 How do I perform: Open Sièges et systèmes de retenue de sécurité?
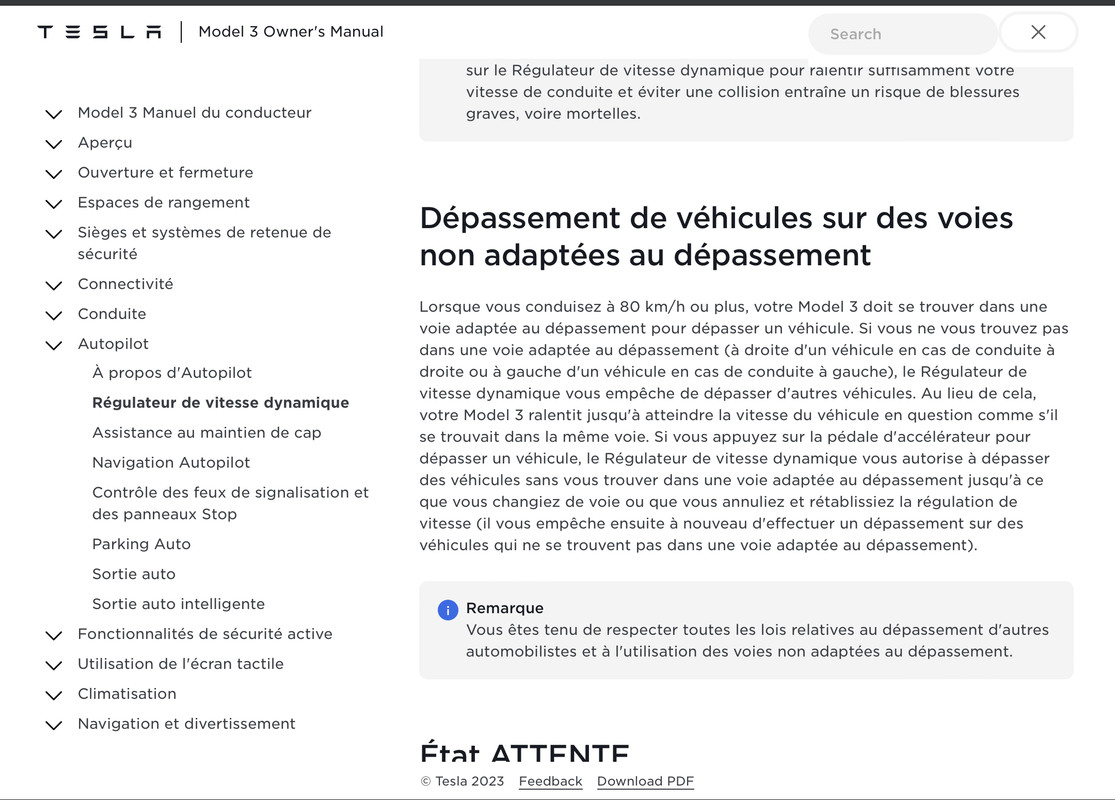(204, 243)
